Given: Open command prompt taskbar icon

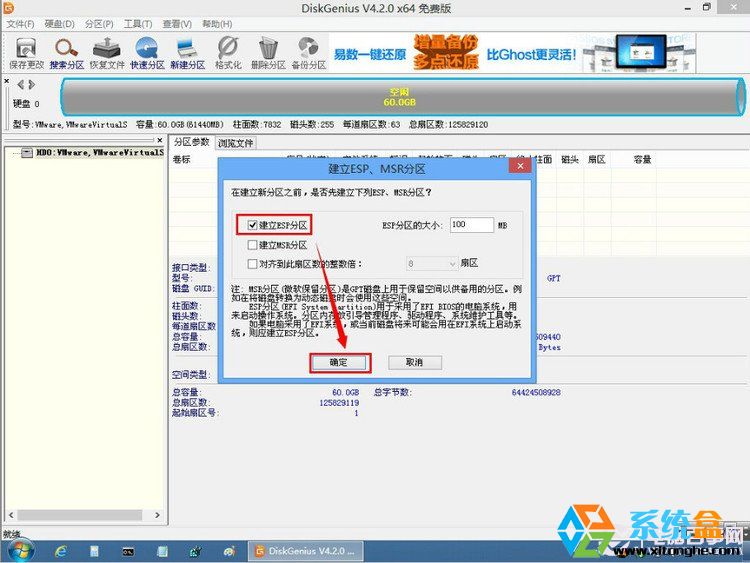Looking at the screenshot, I should [128, 552].
